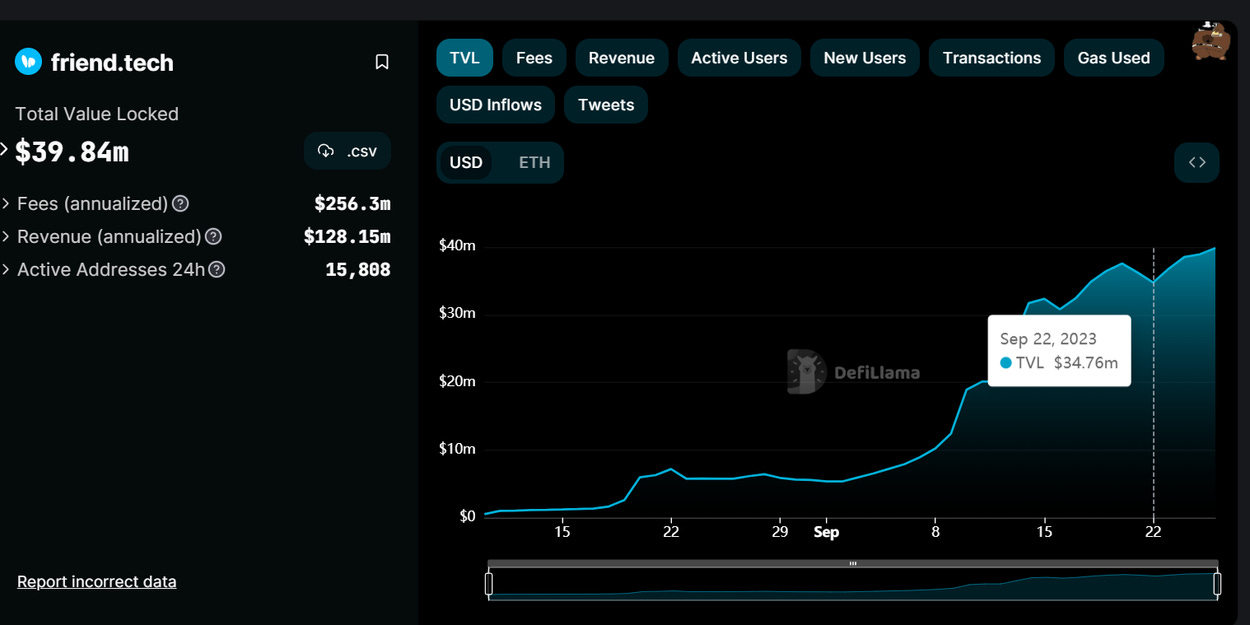Click the Total Value Locked heading

pos(97,114)
